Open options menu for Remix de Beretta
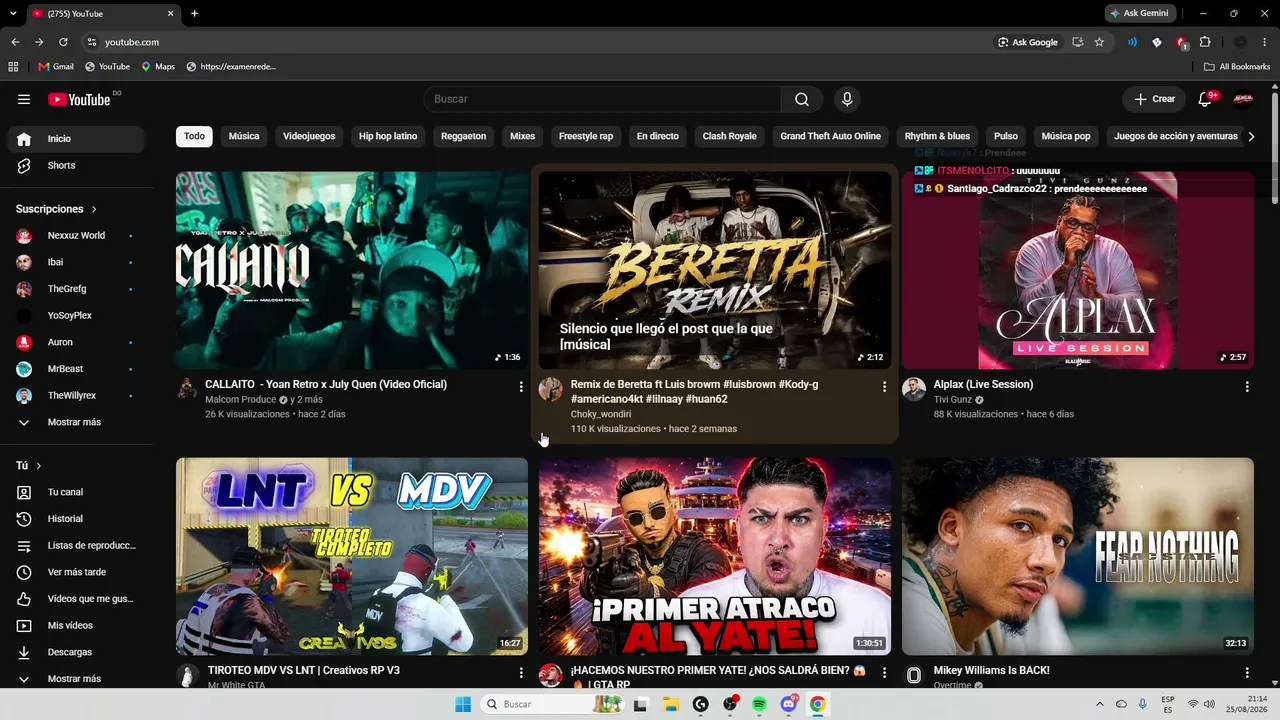Image resolution: width=1280 pixels, height=720 pixels. tap(884, 386)
